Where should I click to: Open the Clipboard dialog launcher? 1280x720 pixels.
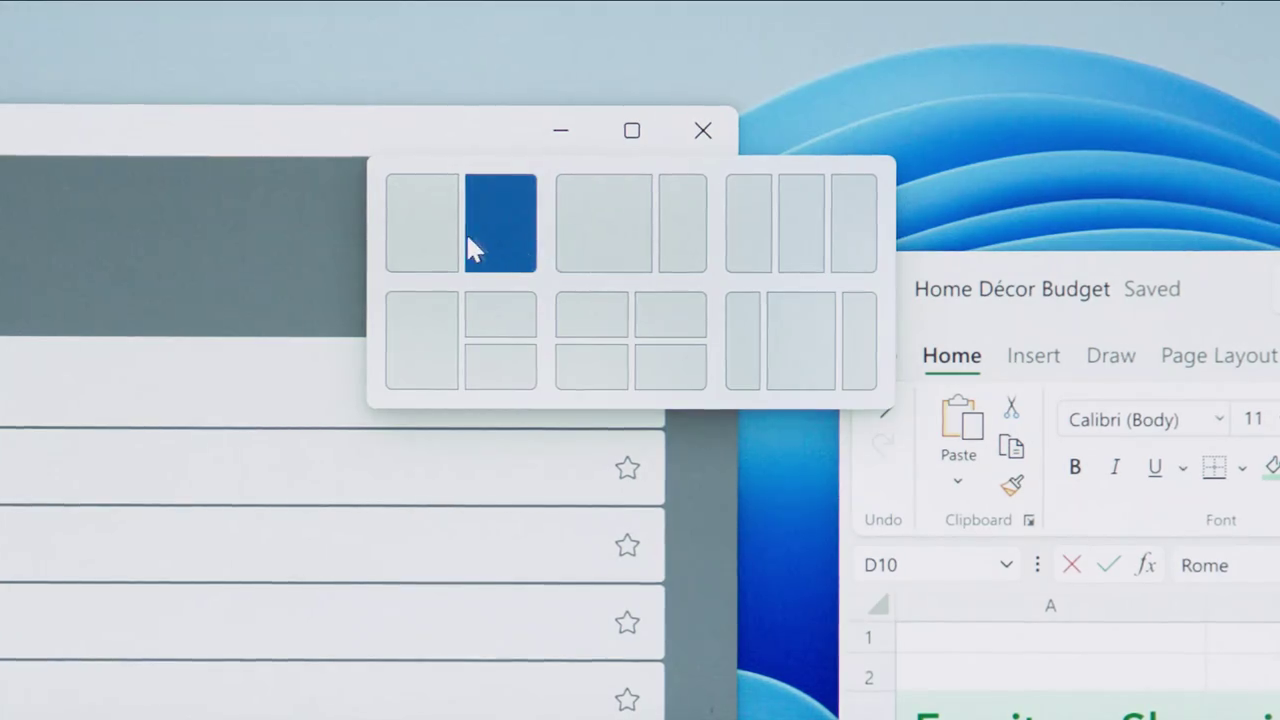click(x=1029, y=520)
